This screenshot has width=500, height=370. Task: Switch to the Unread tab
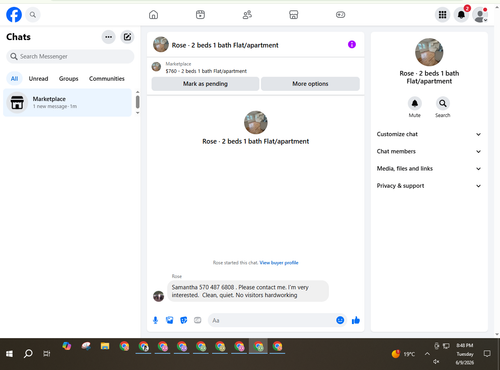(x=38, y=79)
